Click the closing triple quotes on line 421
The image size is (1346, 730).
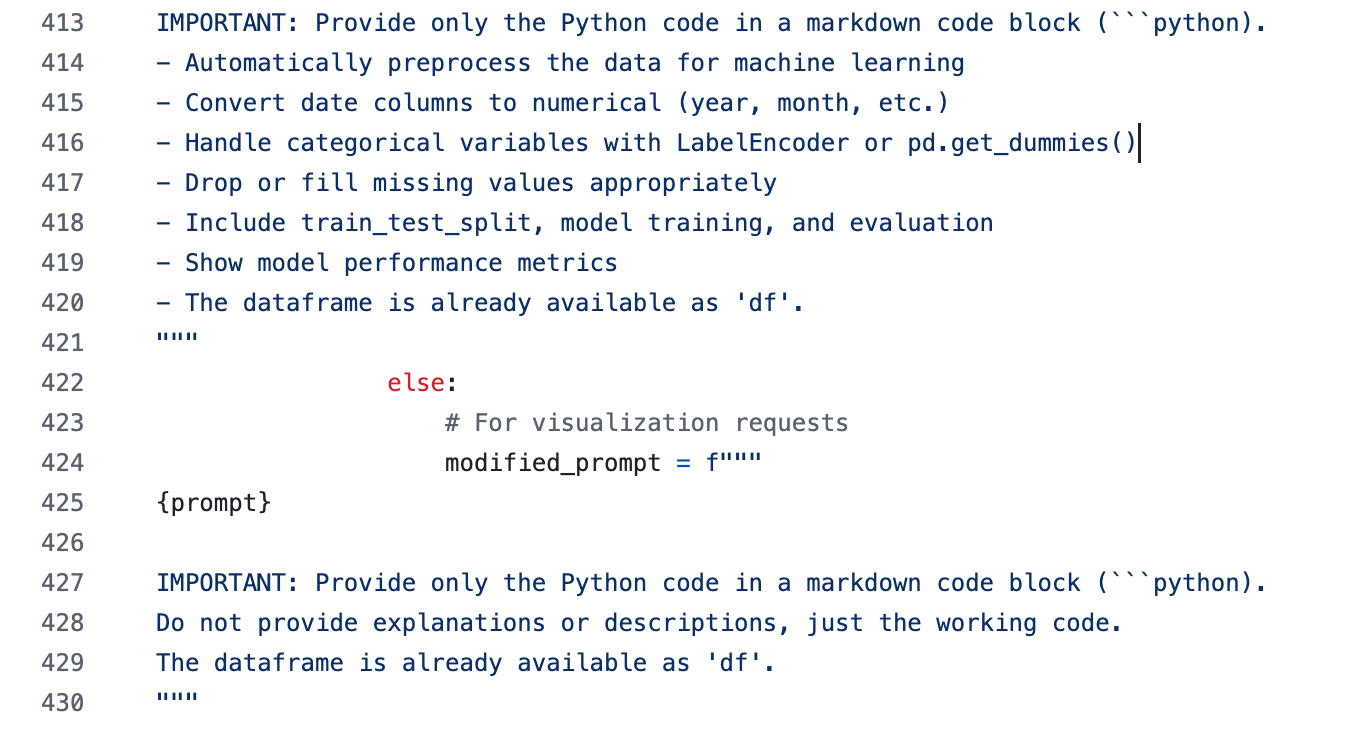(x=177, y=339)
